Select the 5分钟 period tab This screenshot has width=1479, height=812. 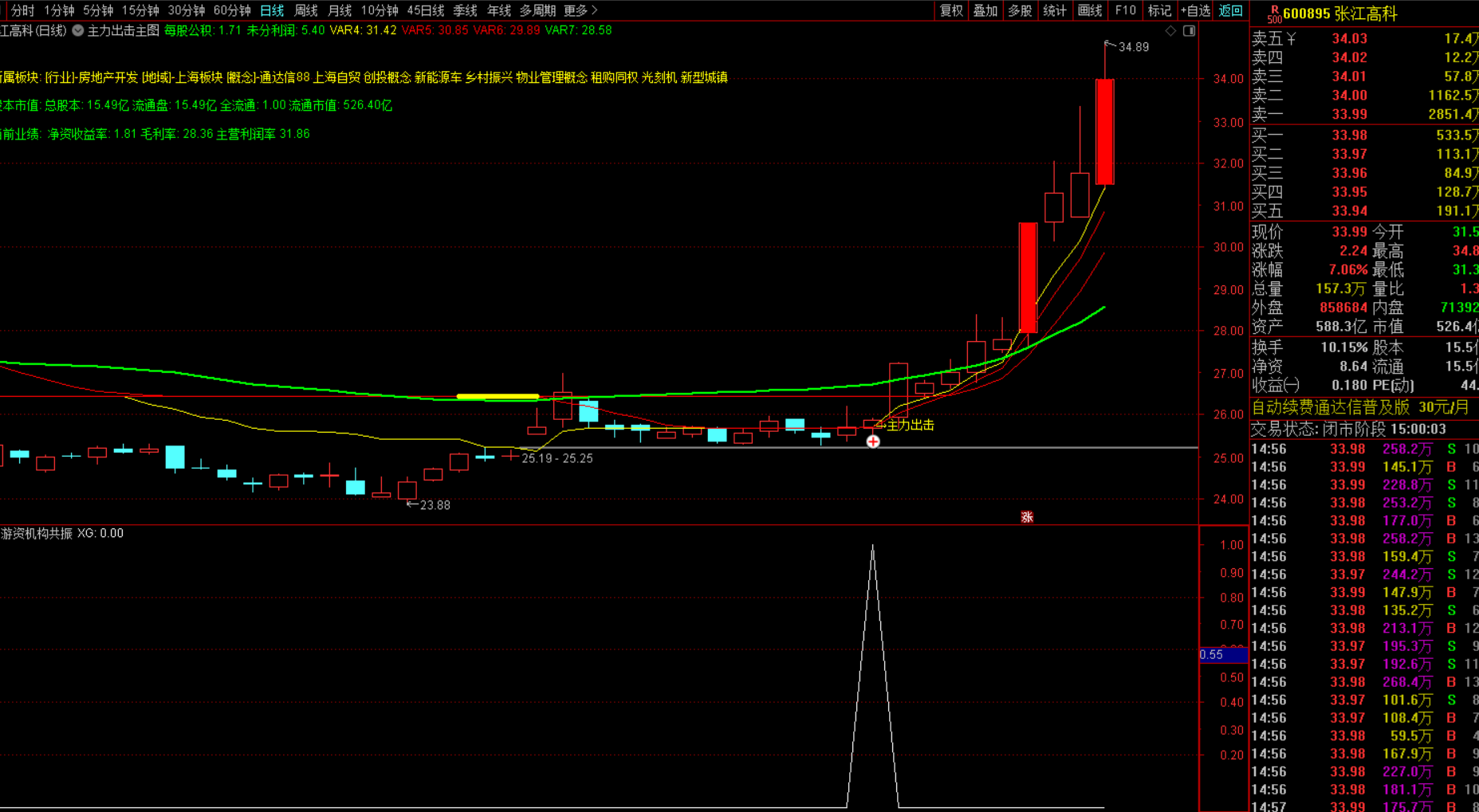[98, 10]
